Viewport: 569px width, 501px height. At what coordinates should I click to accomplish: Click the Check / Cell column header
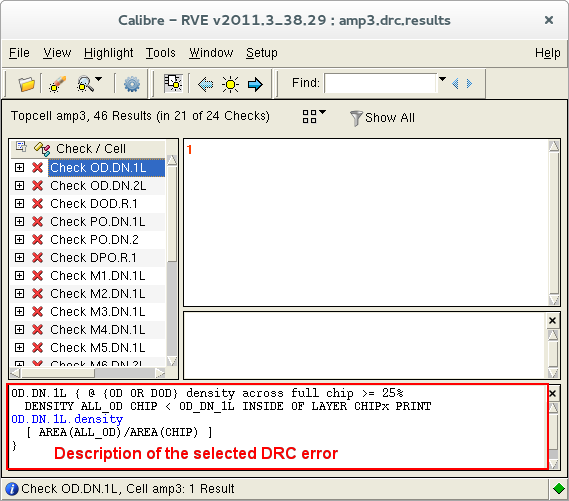[x=91, y=149]
